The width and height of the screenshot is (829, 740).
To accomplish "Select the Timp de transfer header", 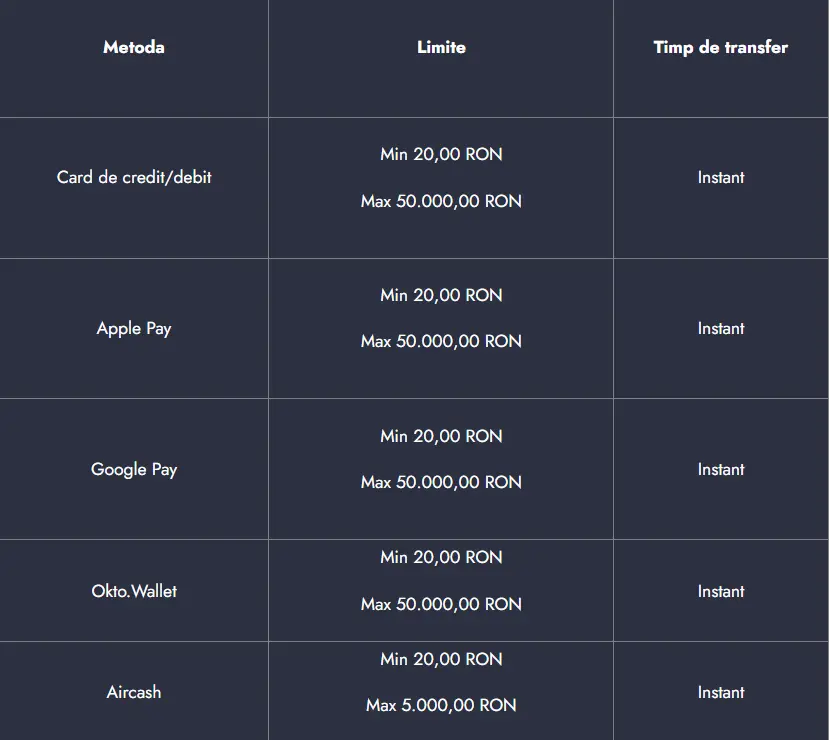I will click(720, 47).
